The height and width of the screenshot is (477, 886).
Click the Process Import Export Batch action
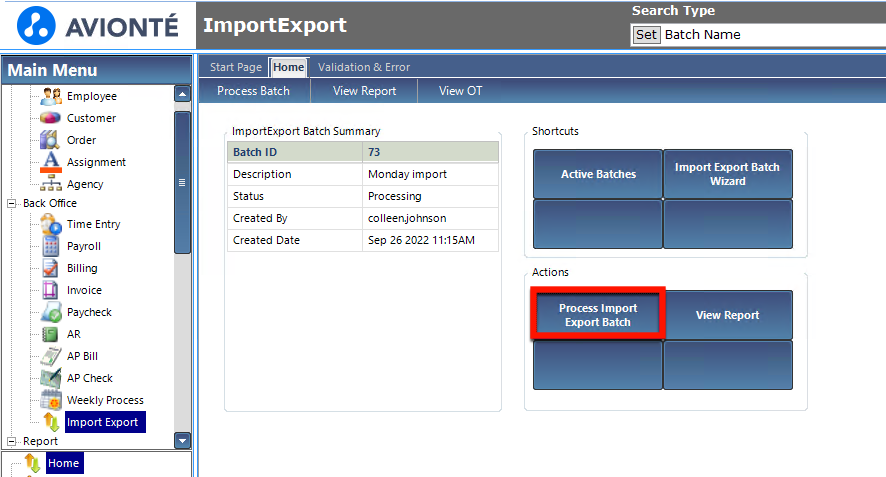pyautogui.click(x=598, y=315)
